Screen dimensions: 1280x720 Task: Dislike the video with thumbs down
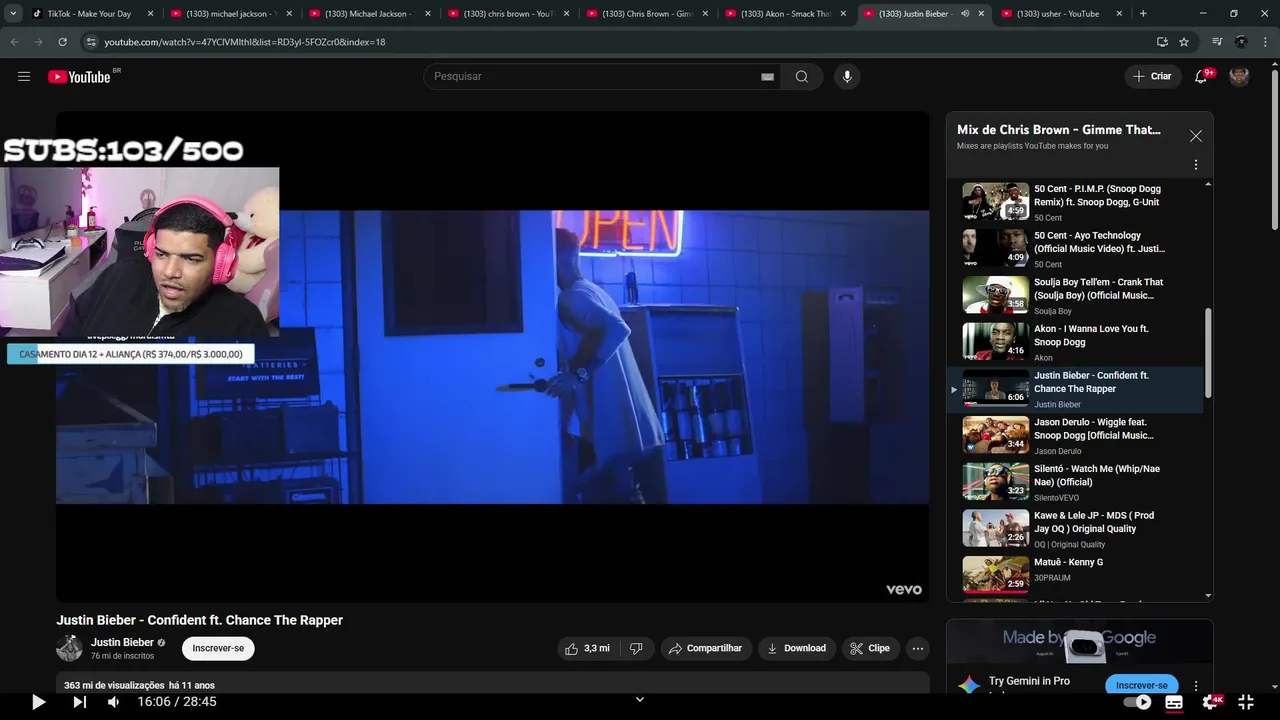[x=636, y=648]
